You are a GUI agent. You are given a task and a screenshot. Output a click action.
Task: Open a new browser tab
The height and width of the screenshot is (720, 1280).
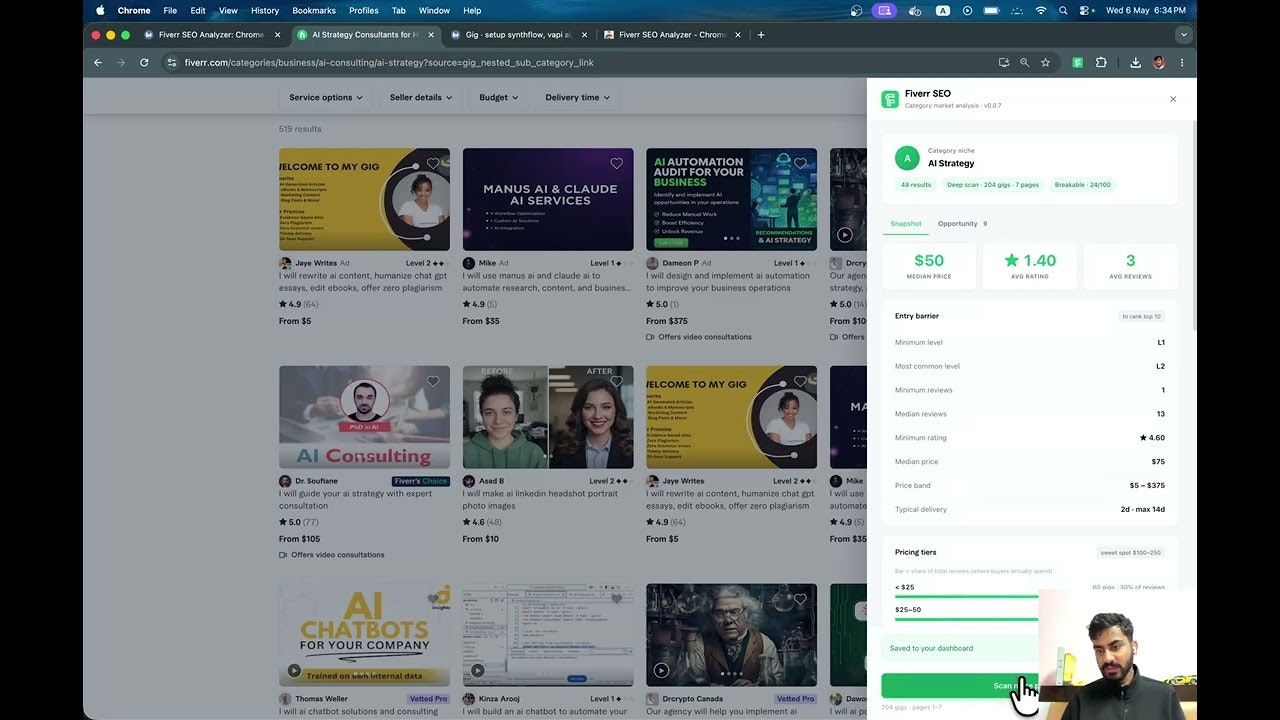click(x=761, y=34)
